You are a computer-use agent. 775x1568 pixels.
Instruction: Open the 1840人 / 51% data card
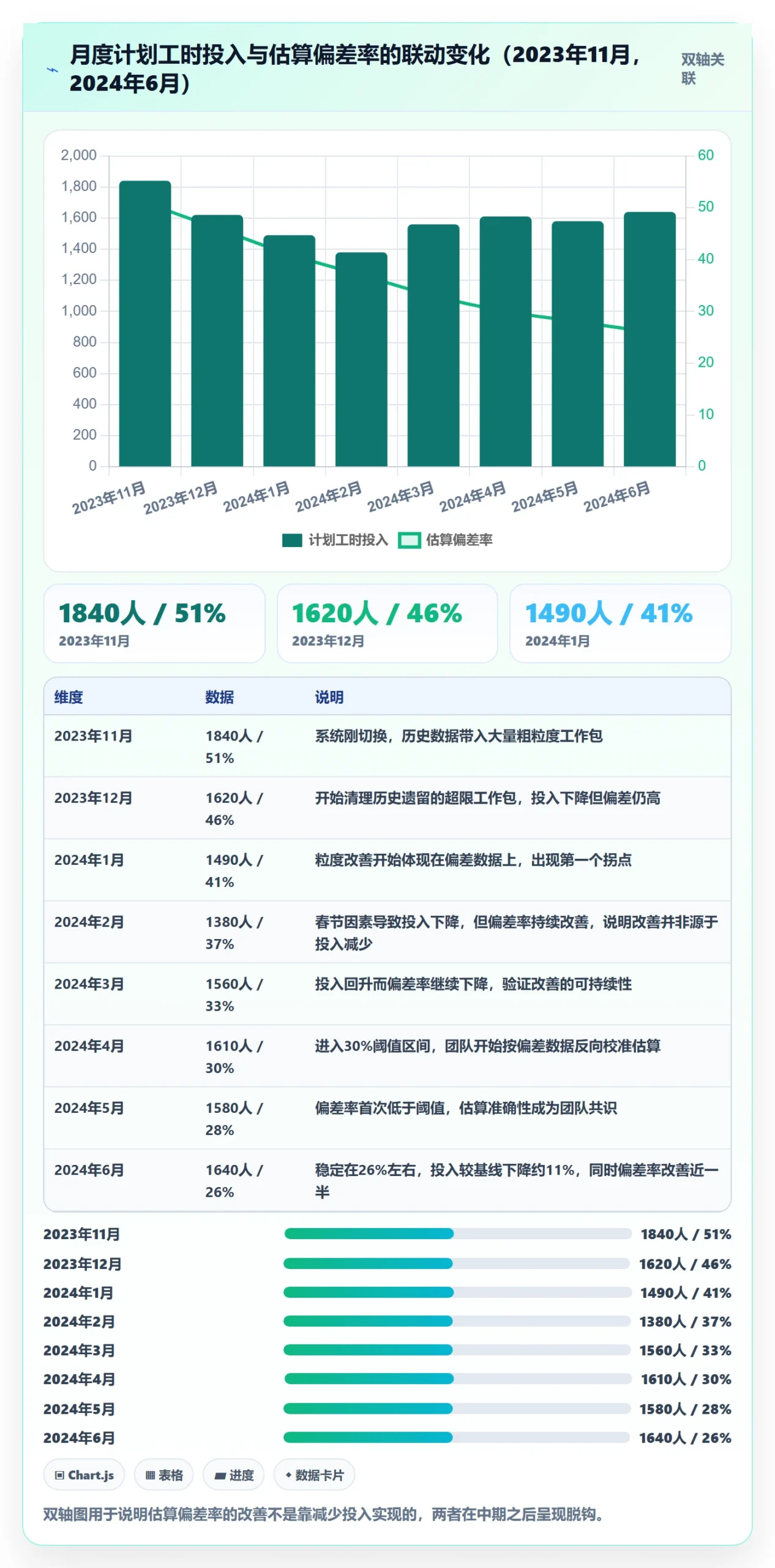154,624
